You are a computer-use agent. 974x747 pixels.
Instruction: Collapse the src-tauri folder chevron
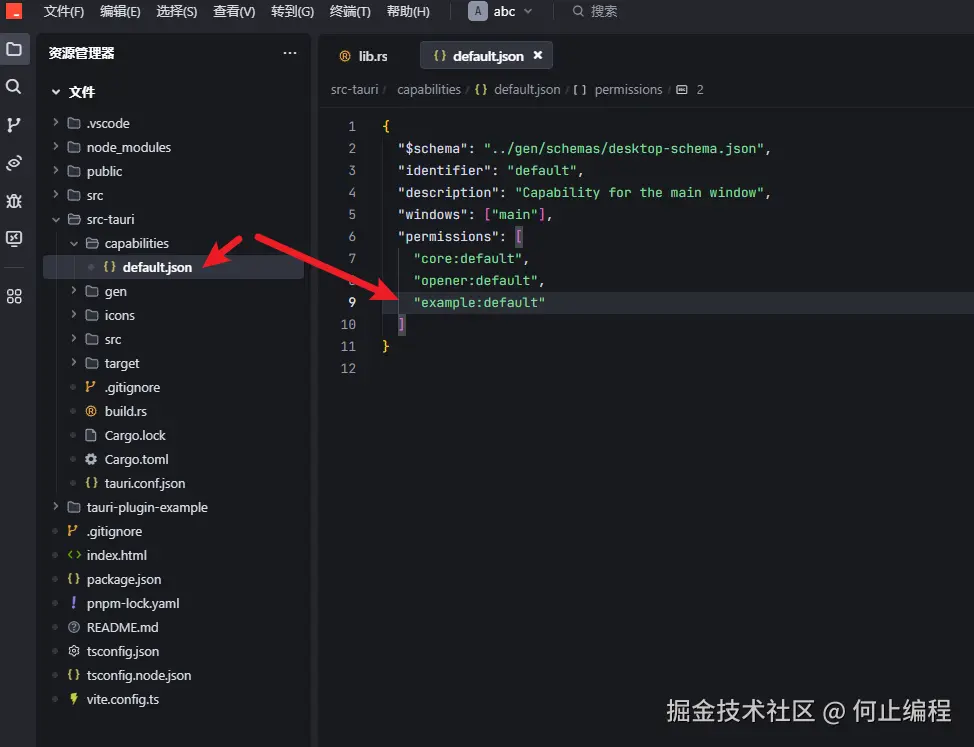click(56, 219)
